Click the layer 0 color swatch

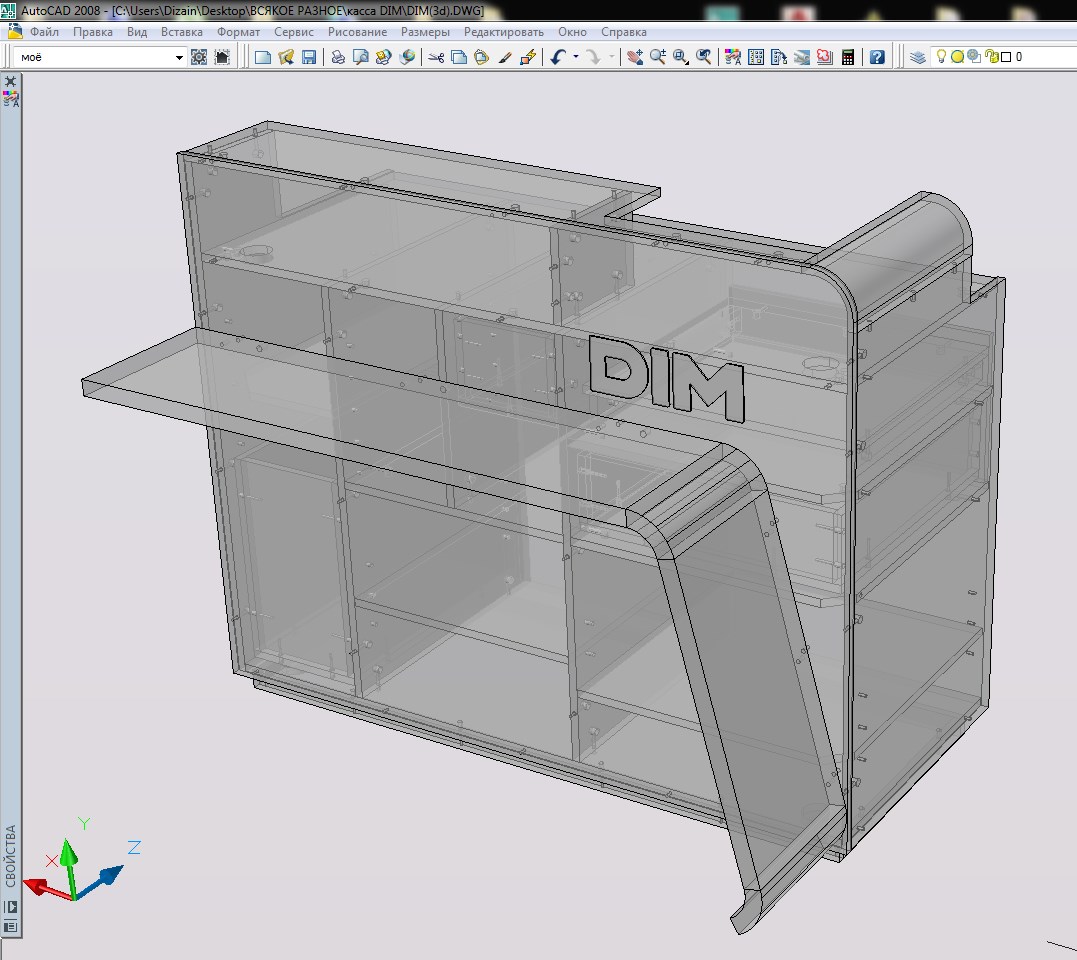[1006, 57]
